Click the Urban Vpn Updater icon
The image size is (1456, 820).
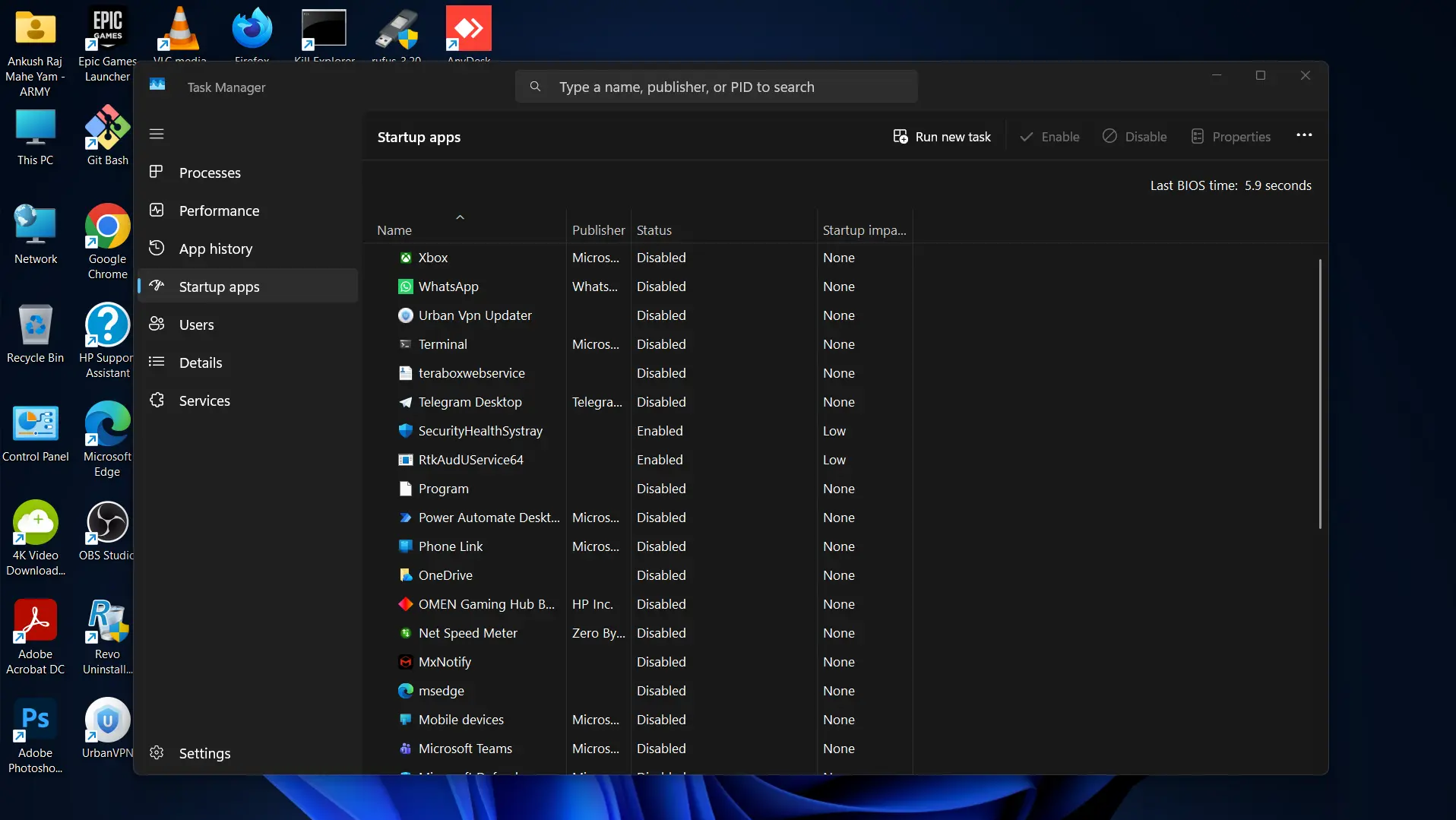pos(406,315)
